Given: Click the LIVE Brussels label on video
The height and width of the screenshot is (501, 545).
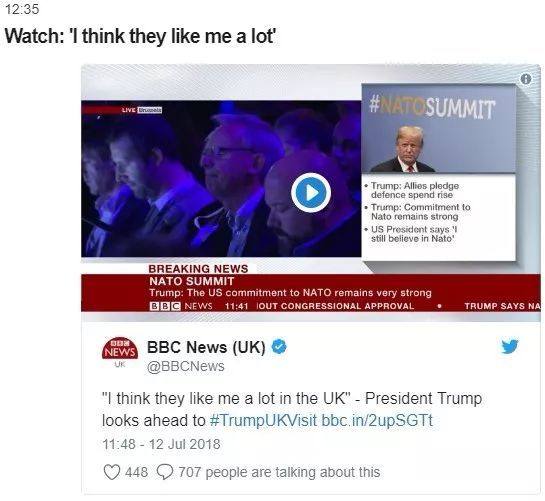Looking at the screenshot, I should [142, 110].
